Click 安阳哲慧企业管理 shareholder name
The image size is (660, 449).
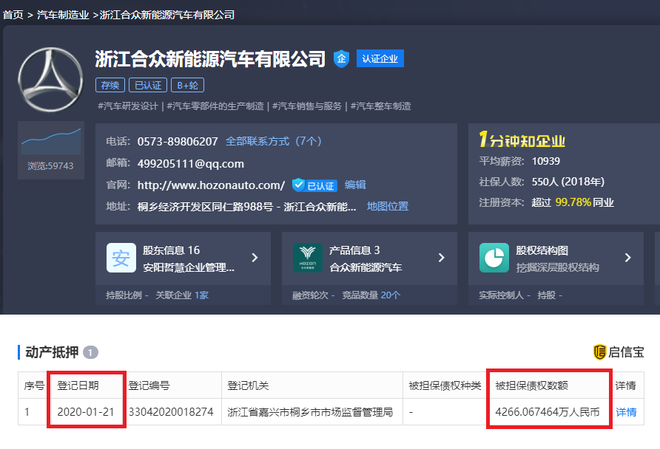pyautogui.click(x=189, y=267)
